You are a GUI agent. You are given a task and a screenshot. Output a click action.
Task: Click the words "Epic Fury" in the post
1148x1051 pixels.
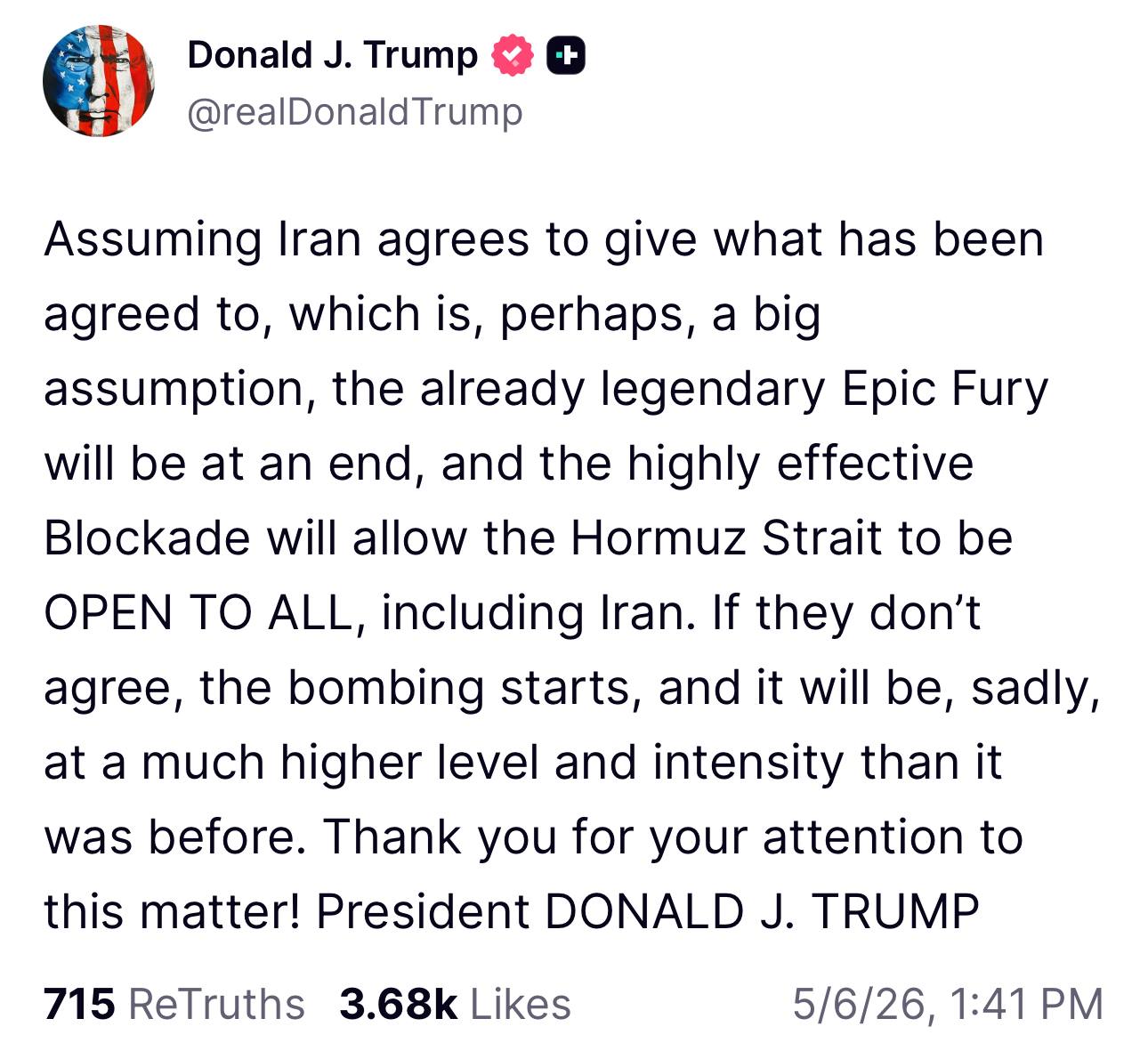[945, 392]
